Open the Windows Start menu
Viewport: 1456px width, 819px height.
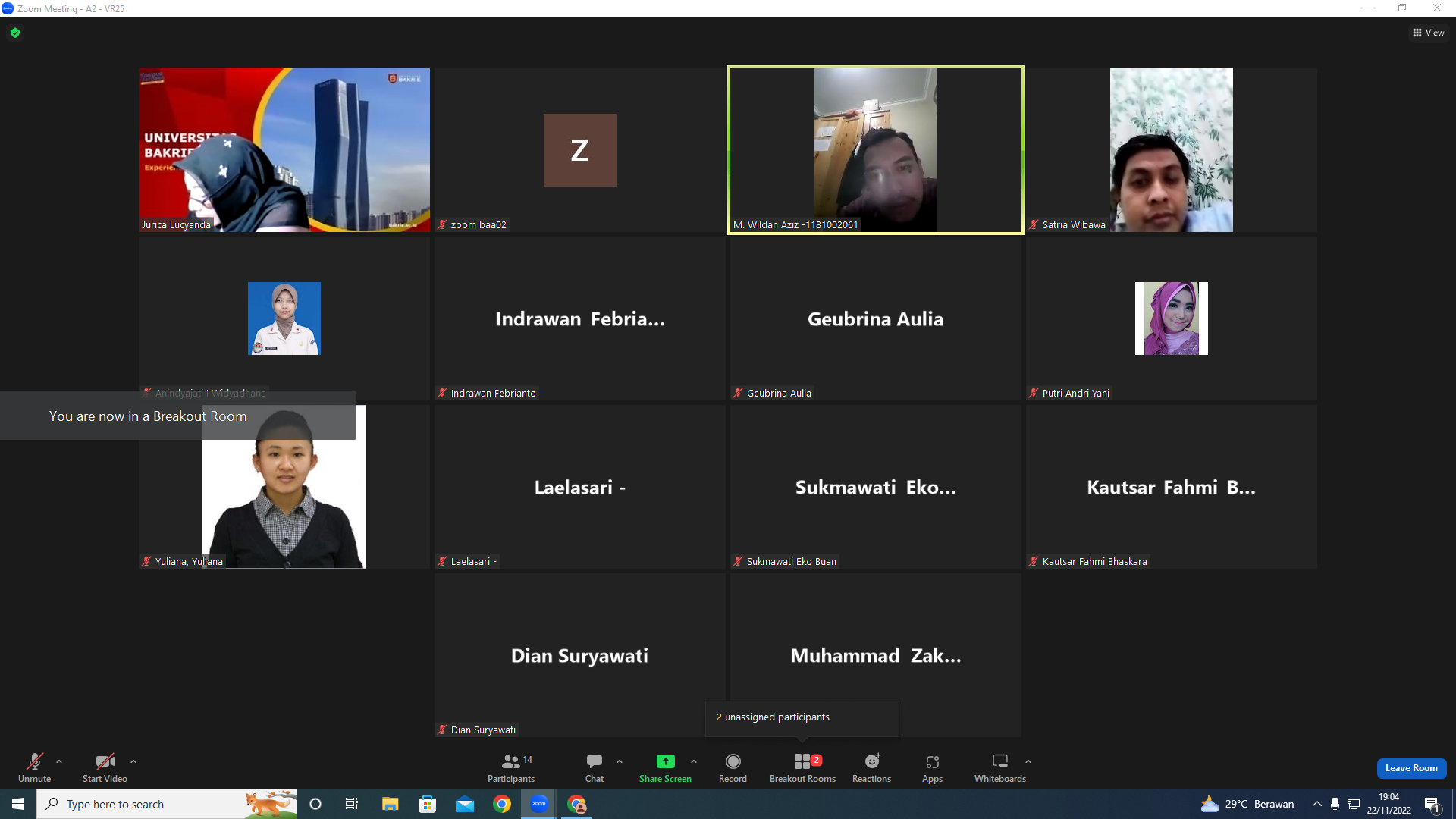pyautogui.click(x=18, y=804)
